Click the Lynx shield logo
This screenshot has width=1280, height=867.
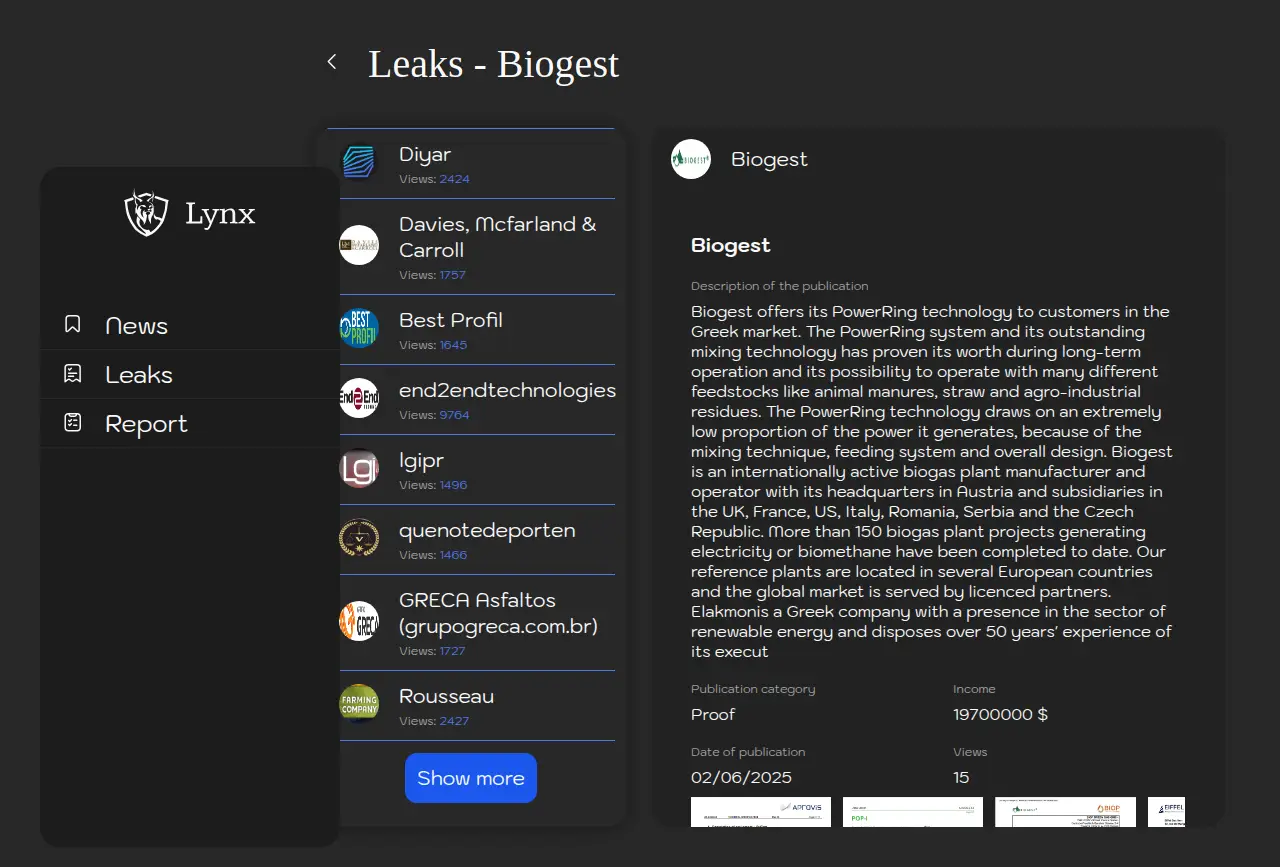pyautogui.click(x=146, y=213)
